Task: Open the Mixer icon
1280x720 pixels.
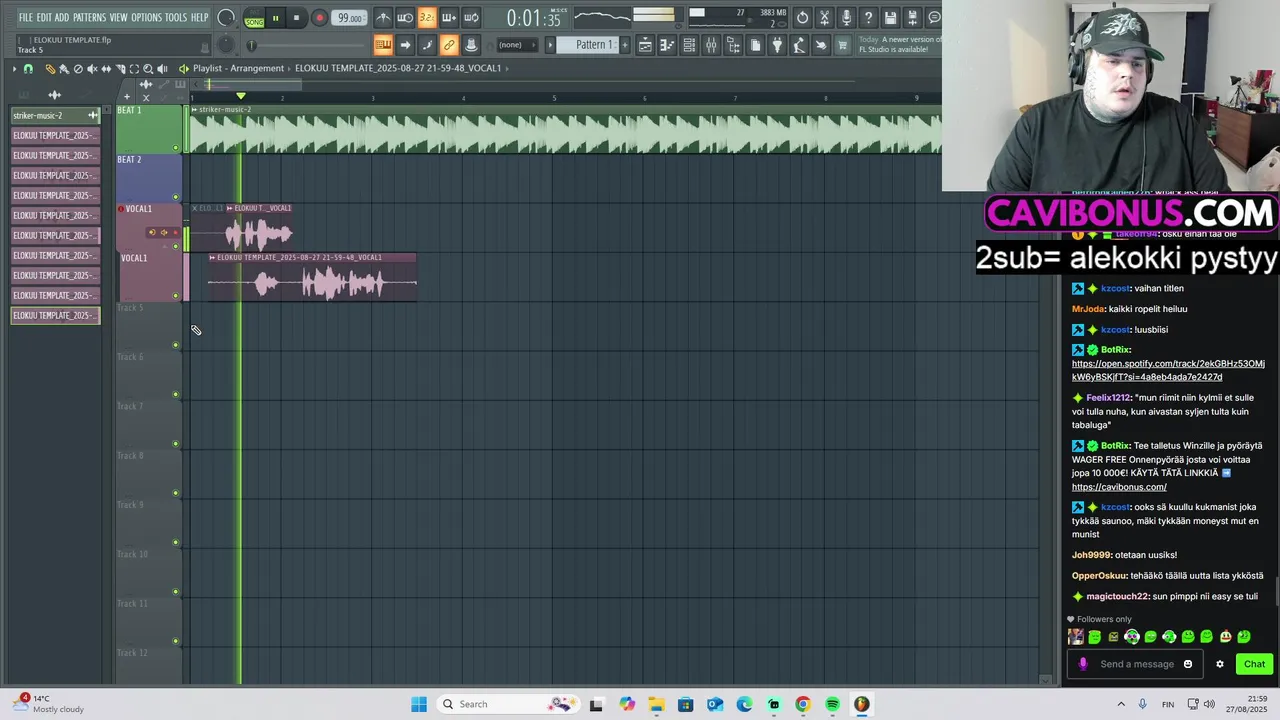Action: point(711,45)
